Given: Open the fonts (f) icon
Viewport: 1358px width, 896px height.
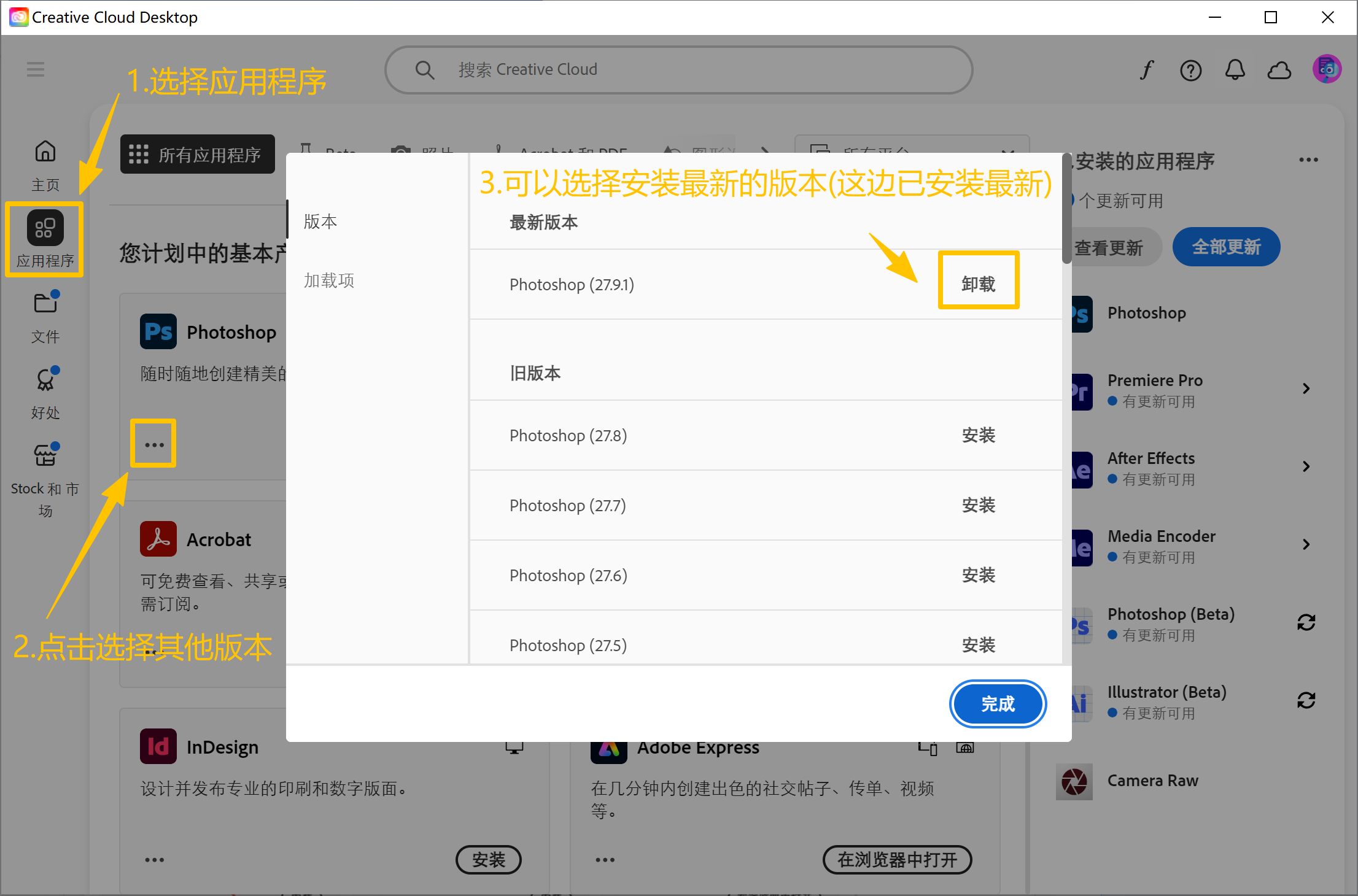Looking at the screenshot, I should [1147, 70].
